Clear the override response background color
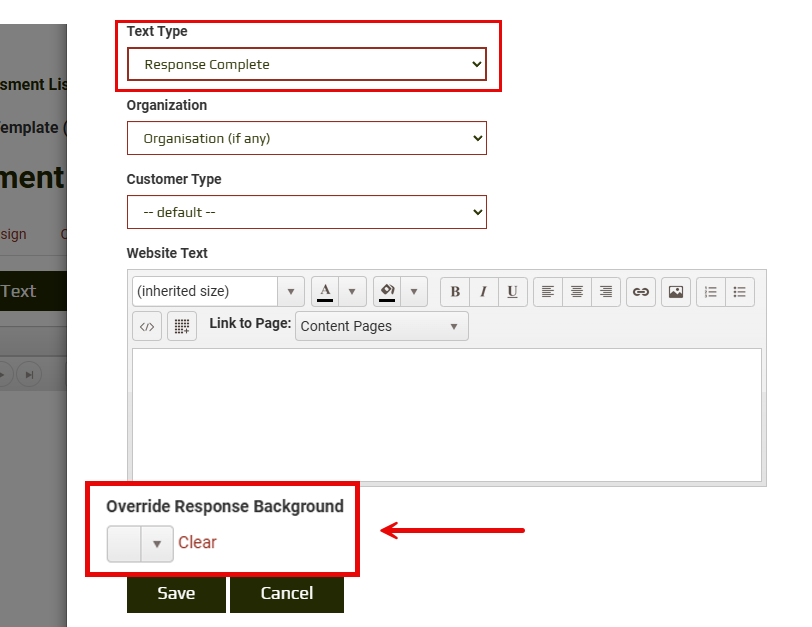This screenshot has width=812, height=627. (197, 543)
